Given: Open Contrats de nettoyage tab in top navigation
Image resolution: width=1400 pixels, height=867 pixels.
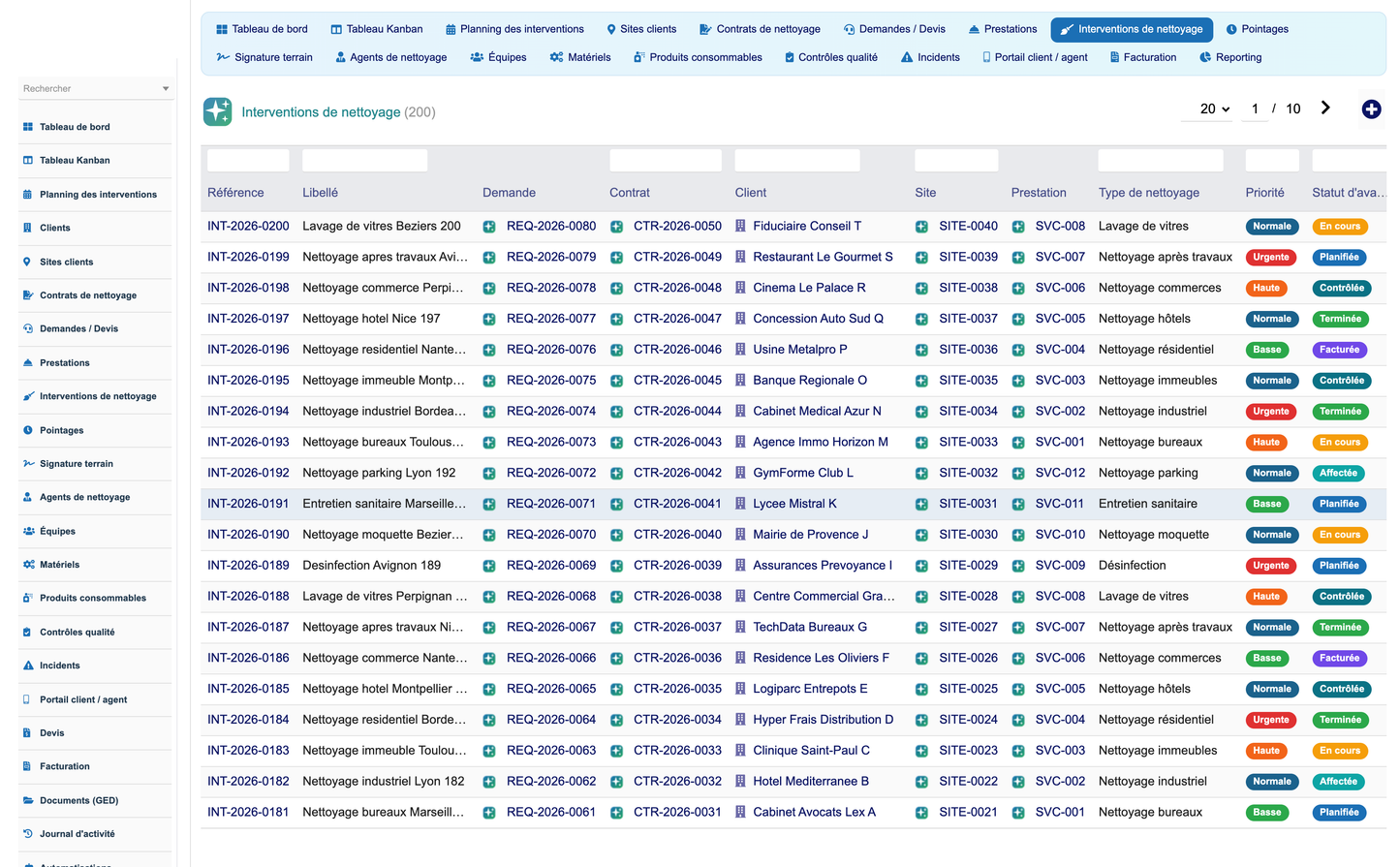Looking at the screenshot, I should point(760,29).
